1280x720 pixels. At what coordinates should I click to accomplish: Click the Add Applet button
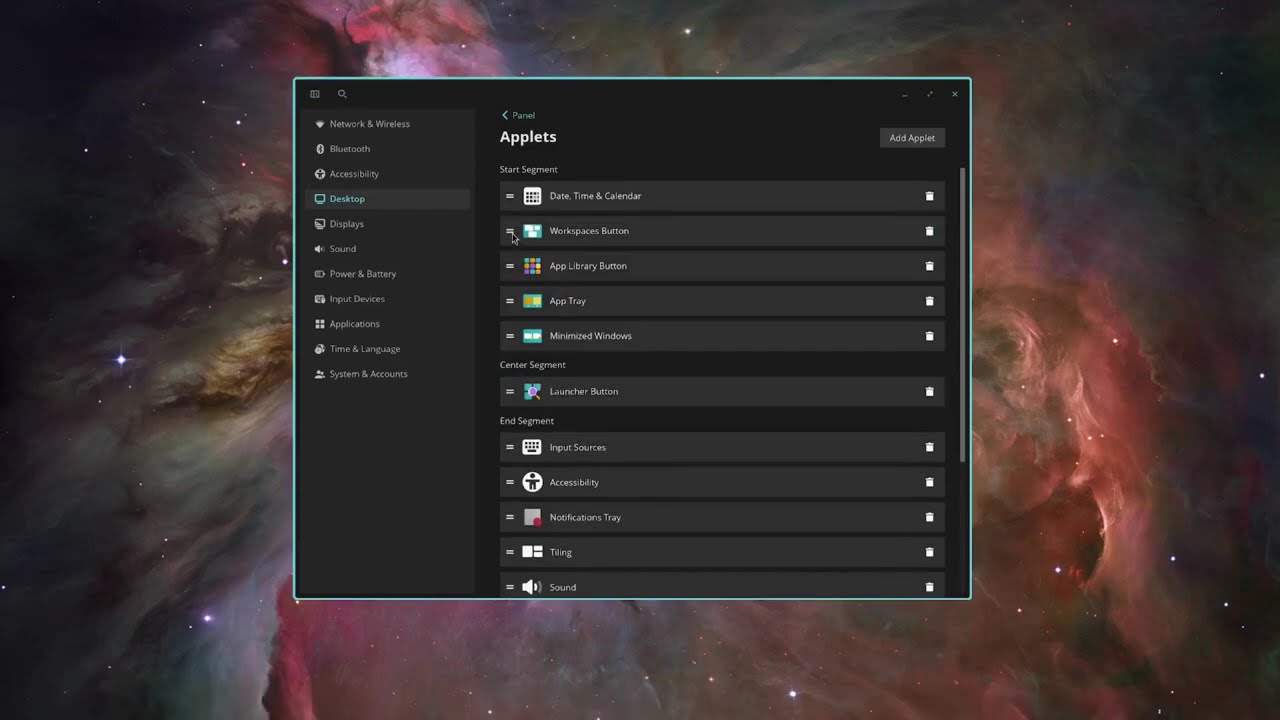point(912,138)
